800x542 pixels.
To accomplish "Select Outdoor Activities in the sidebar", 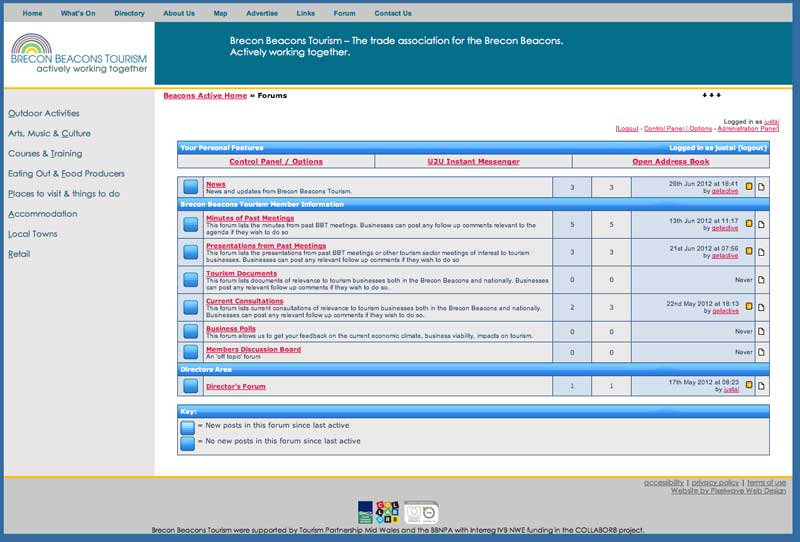I will click(44, 113).
